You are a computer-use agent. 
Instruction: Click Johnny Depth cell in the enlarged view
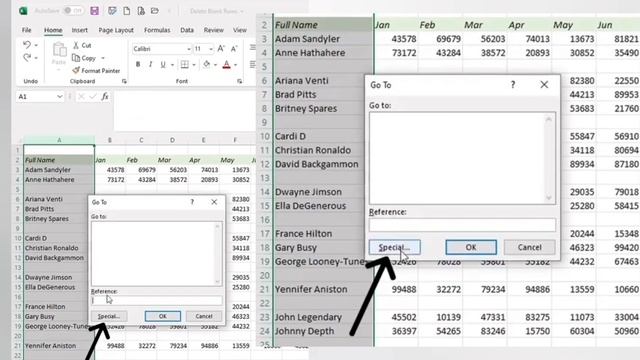click(x=323, y=331)
